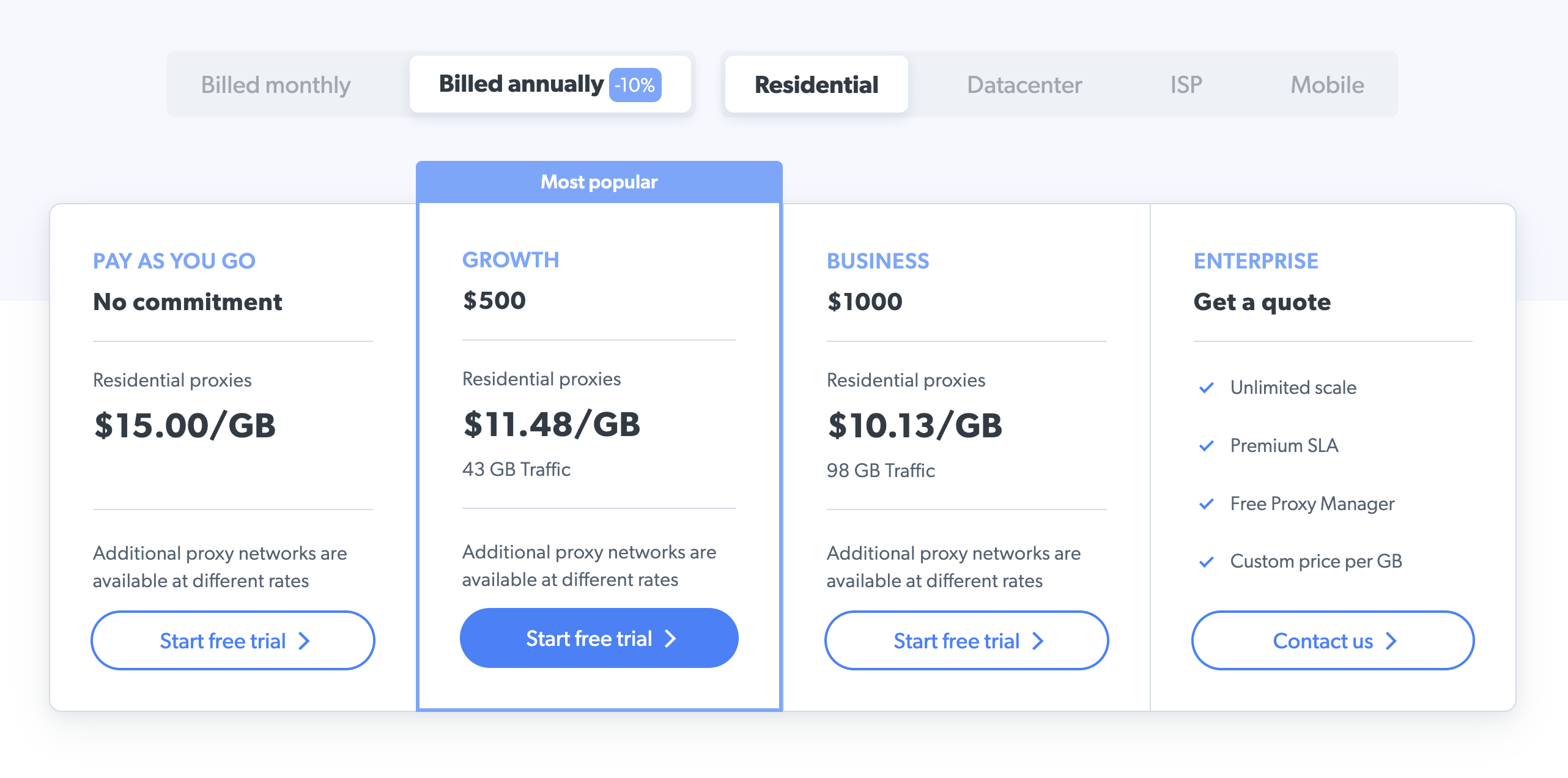Start free trial for Growth plan

coord(599,638)
